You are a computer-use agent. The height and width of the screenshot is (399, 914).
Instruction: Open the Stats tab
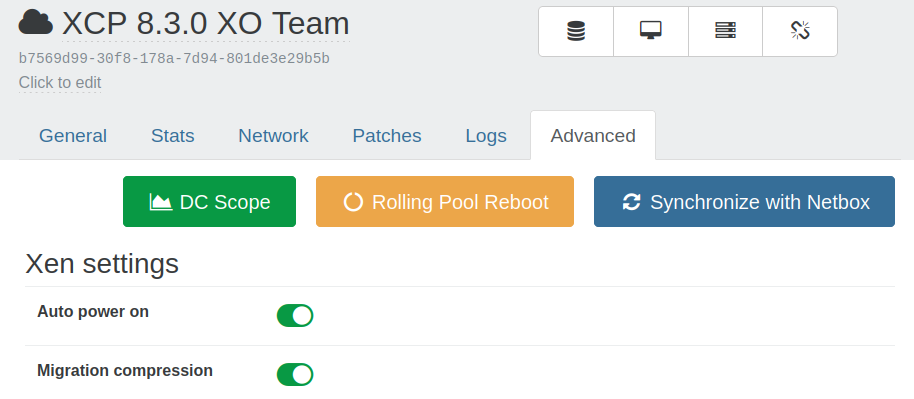(x=173, y=135)
